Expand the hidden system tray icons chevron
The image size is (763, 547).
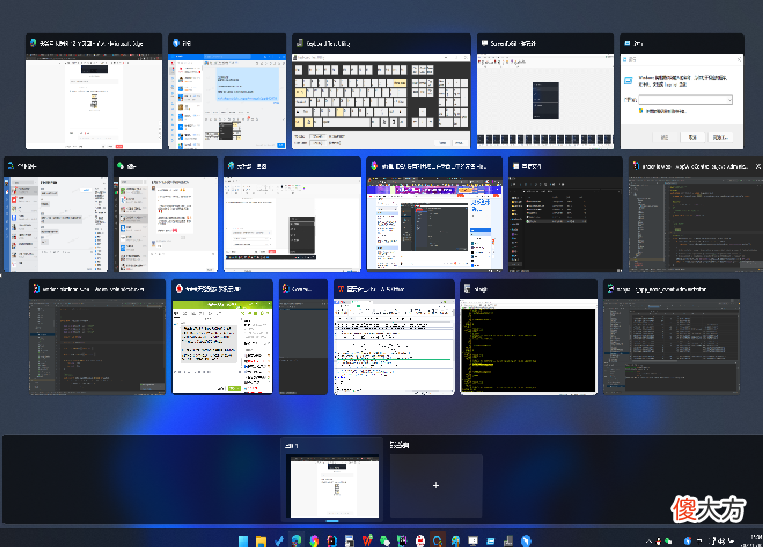click(x=649, y=541)
